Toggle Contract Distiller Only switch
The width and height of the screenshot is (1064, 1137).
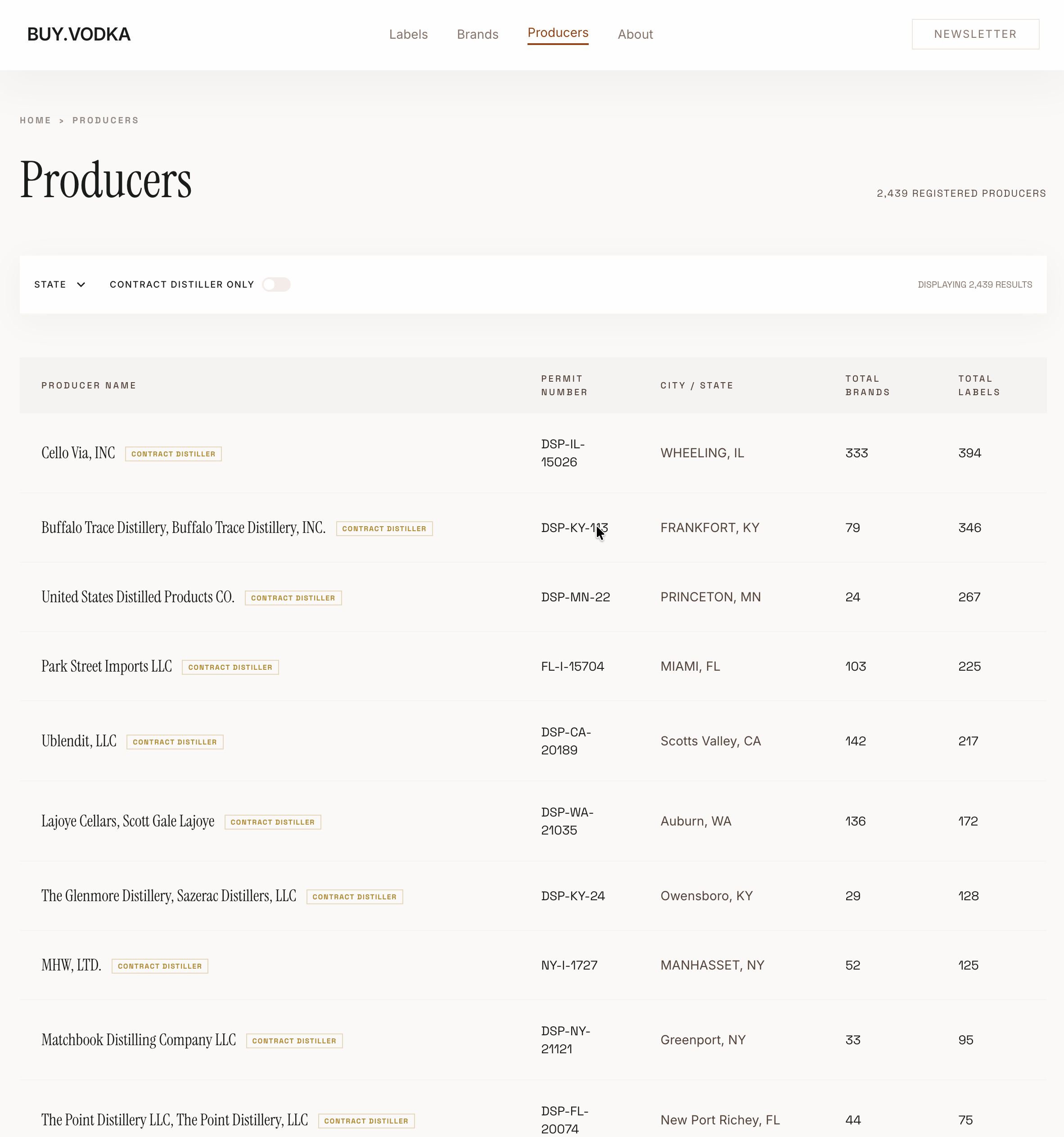[276, 284]
